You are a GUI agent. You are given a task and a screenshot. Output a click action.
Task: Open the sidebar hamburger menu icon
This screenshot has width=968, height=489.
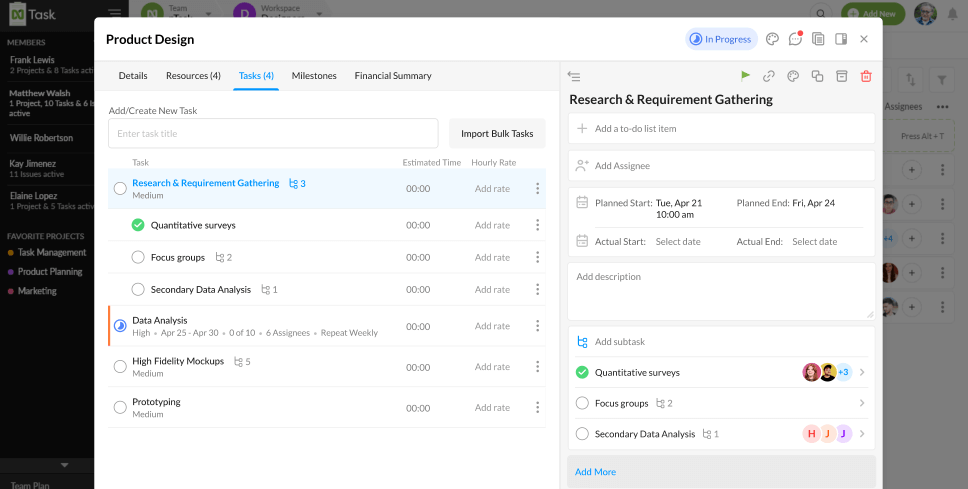(114, 13)
